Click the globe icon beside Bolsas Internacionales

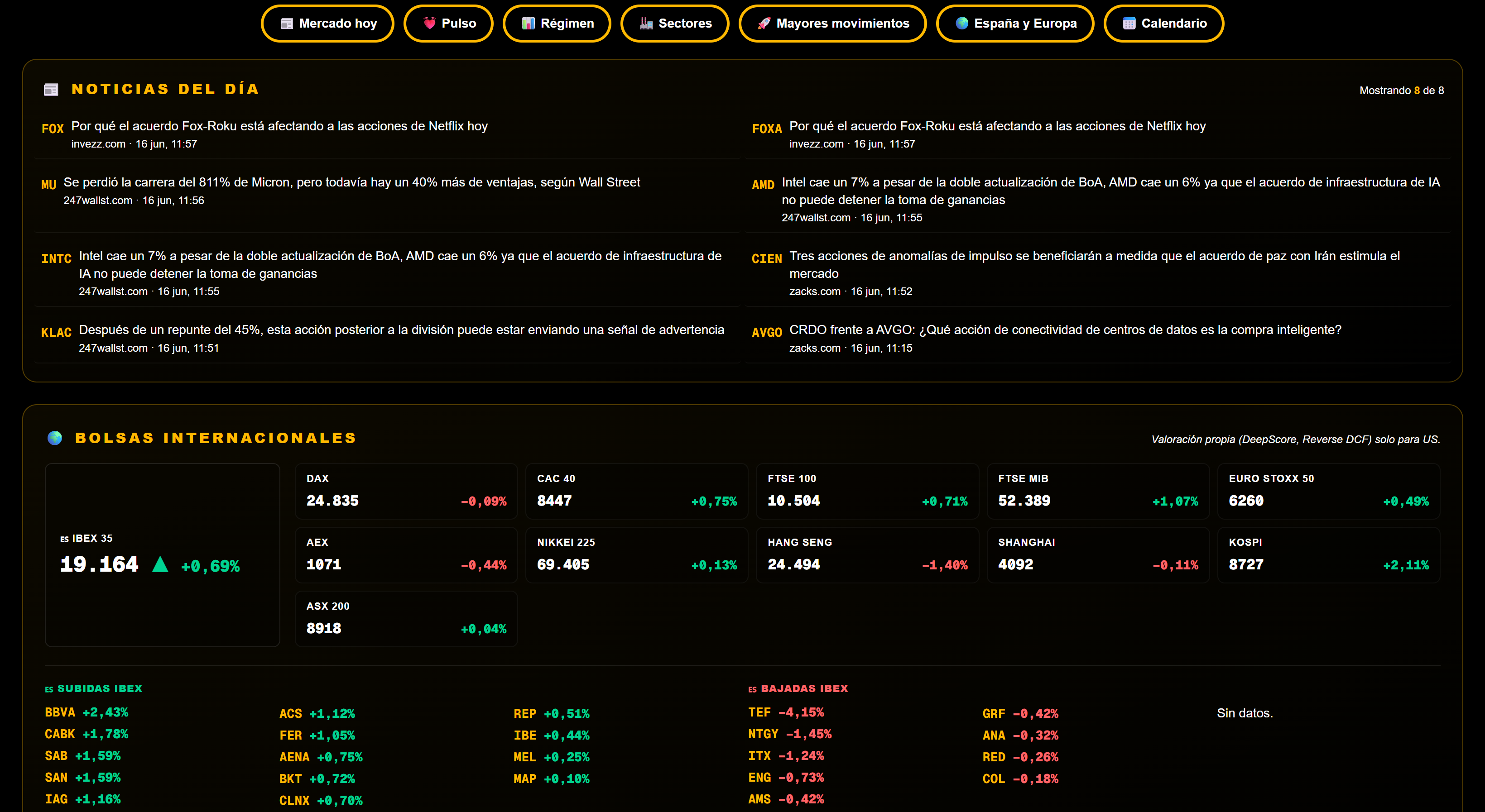[x=55, y=438]
